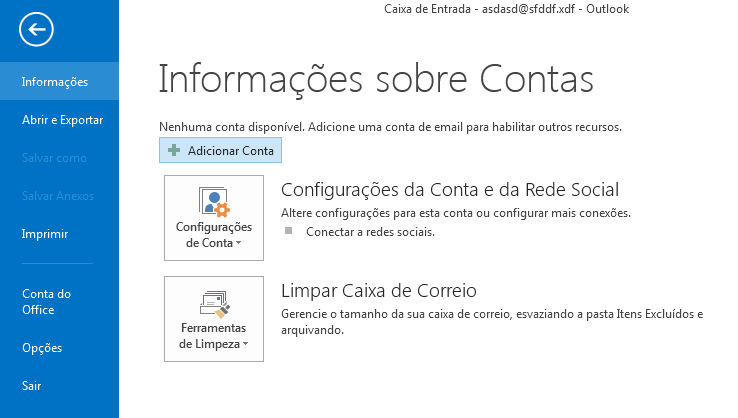Select the Salvar Anexos option

point(59,196)
